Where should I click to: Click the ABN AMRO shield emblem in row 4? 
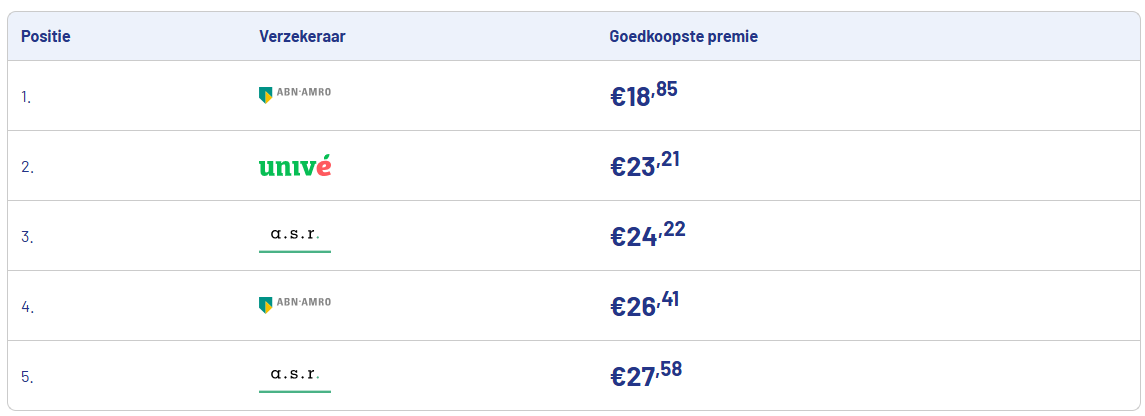[265, 304]
